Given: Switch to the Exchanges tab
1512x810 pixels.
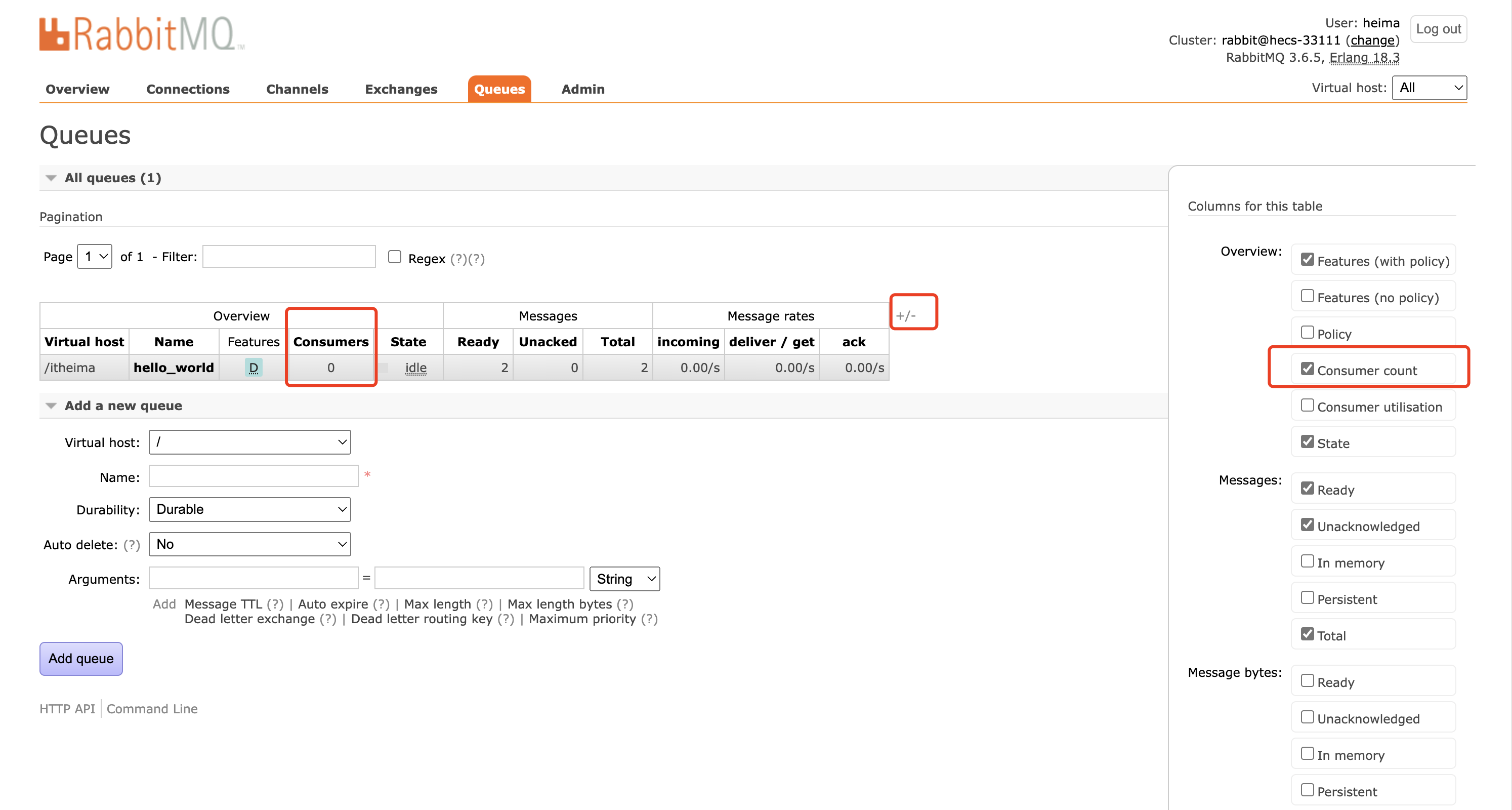Looking at the screenshot, I should tap(401, 89).
